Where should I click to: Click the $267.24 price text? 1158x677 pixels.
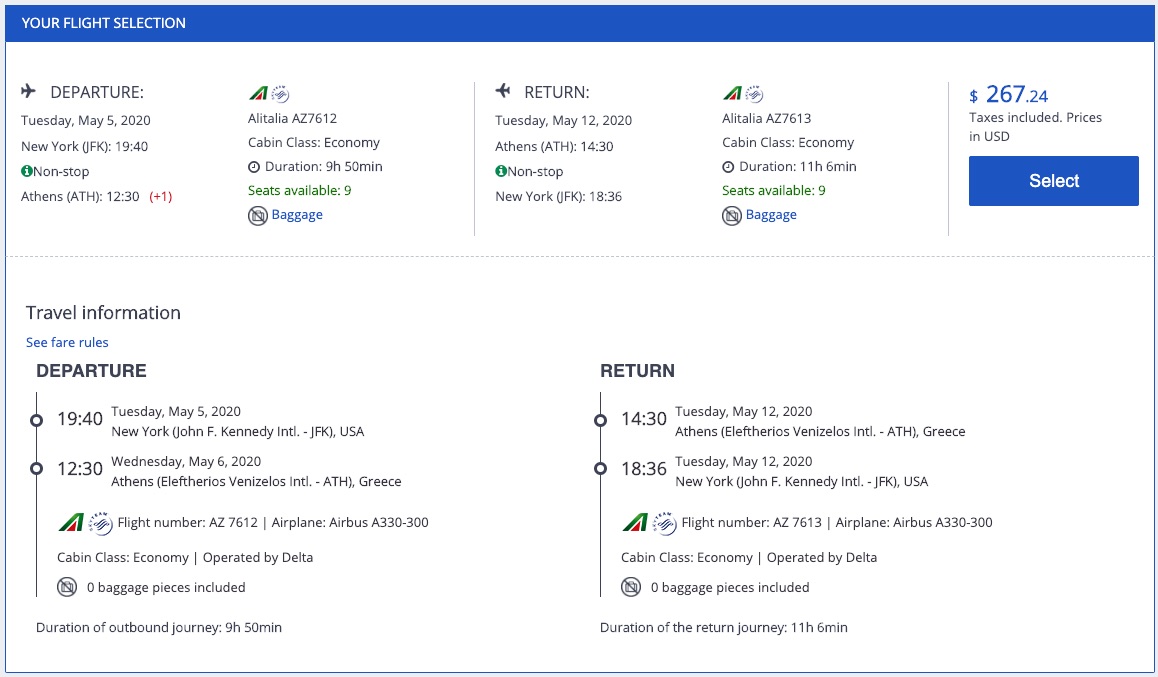[x=1009, y=96]
